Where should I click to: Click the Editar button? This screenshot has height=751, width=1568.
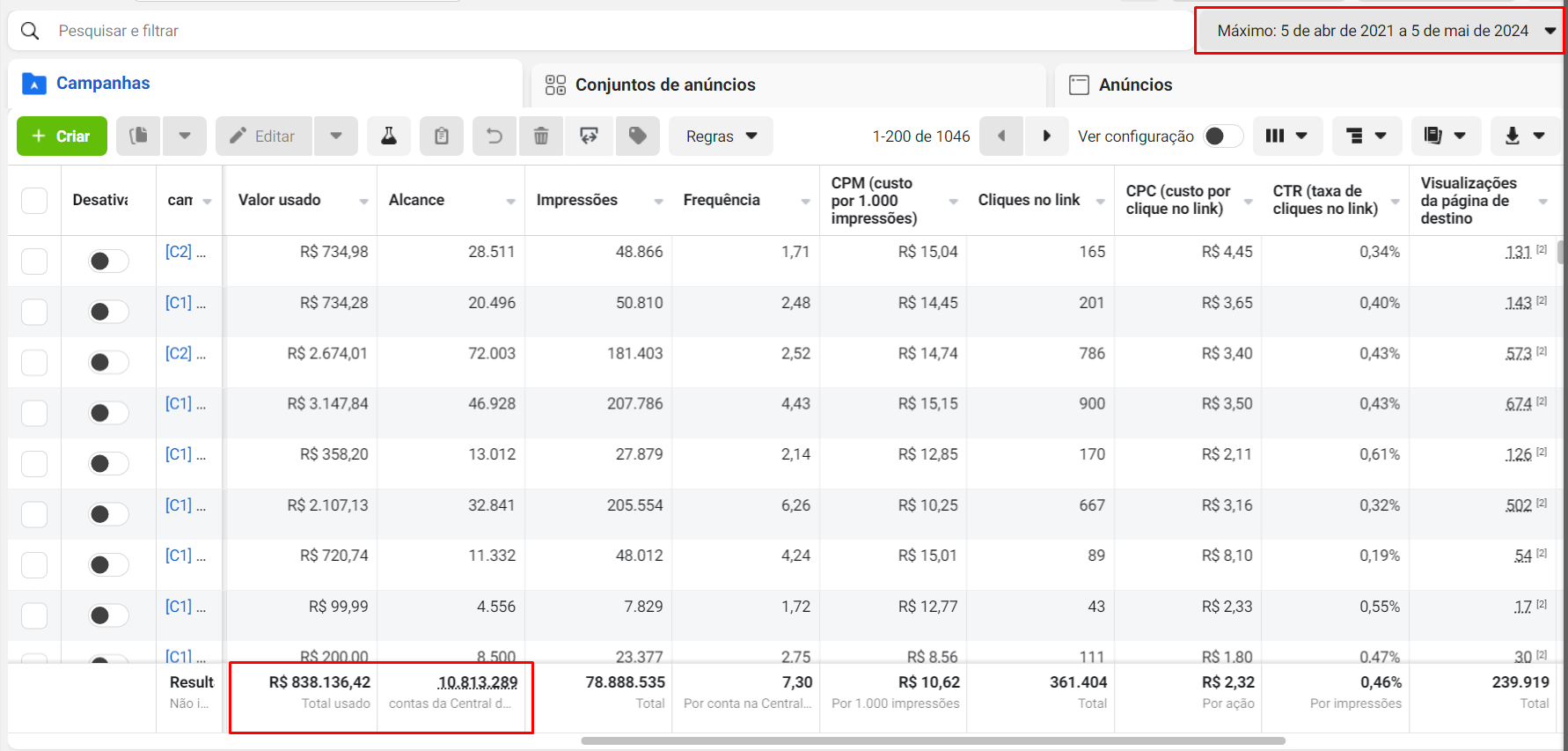[x=263, y=136]
